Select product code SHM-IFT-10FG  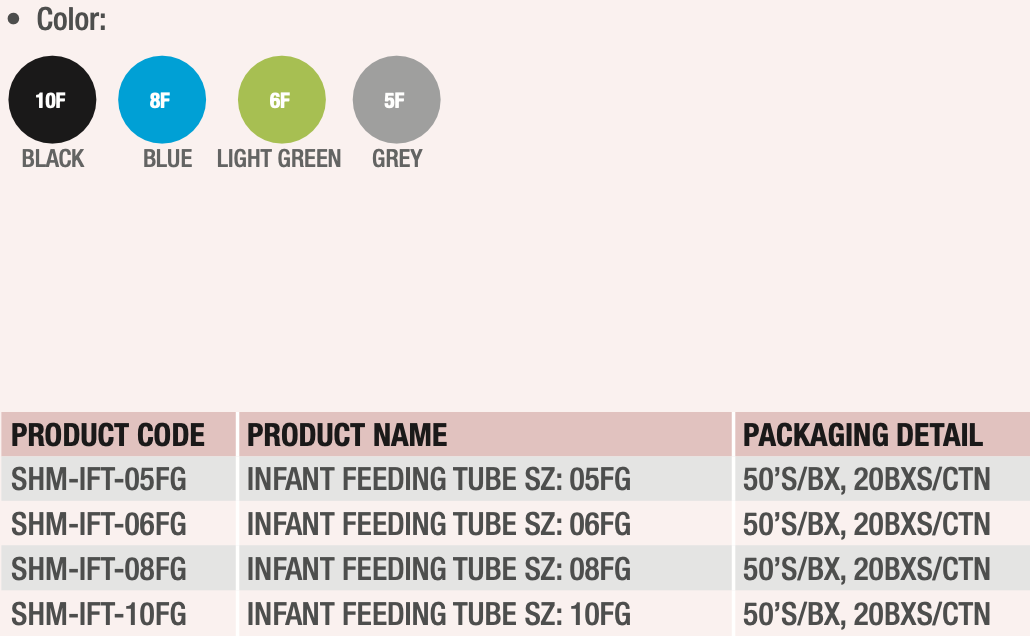click(99, 614)
